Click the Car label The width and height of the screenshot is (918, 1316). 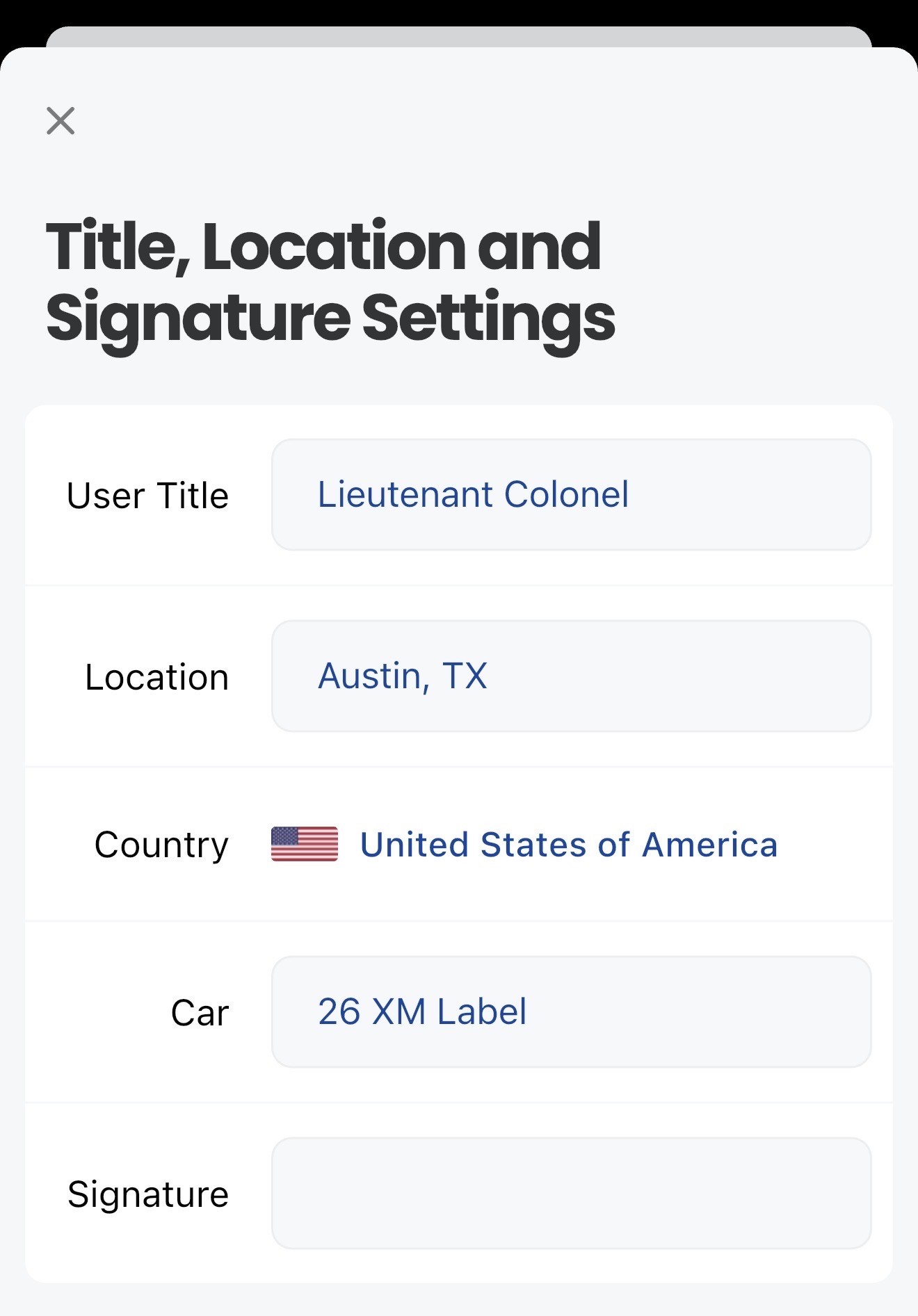(200, 1014)
